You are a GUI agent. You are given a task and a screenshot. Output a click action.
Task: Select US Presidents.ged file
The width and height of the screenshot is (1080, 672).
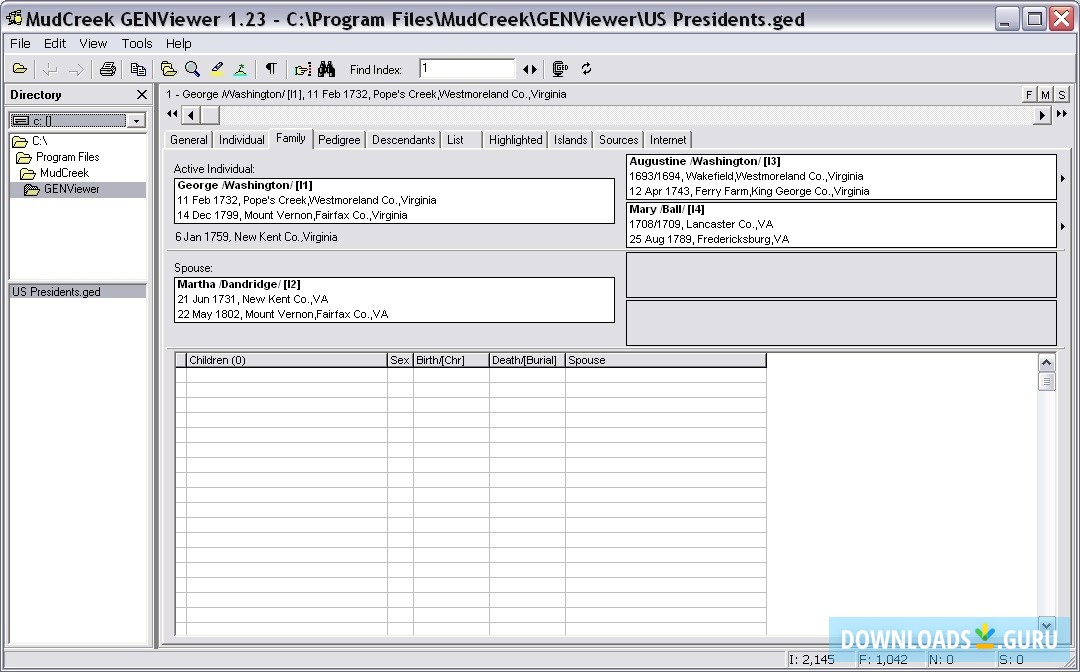point(77,292)
